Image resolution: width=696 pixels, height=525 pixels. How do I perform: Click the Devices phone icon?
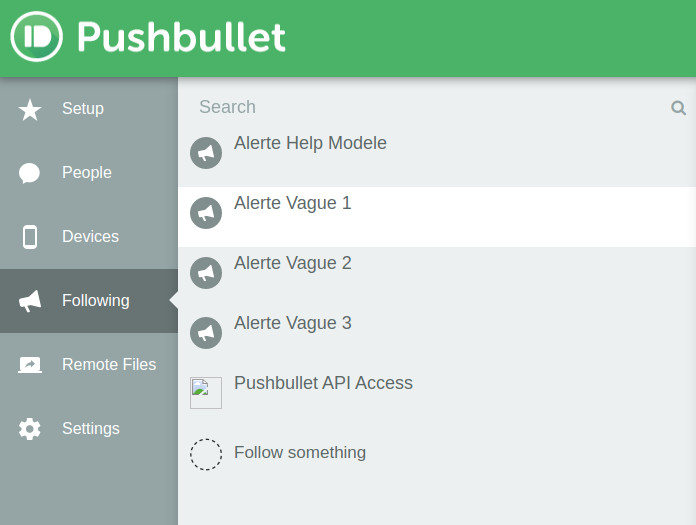coord(30,237)
